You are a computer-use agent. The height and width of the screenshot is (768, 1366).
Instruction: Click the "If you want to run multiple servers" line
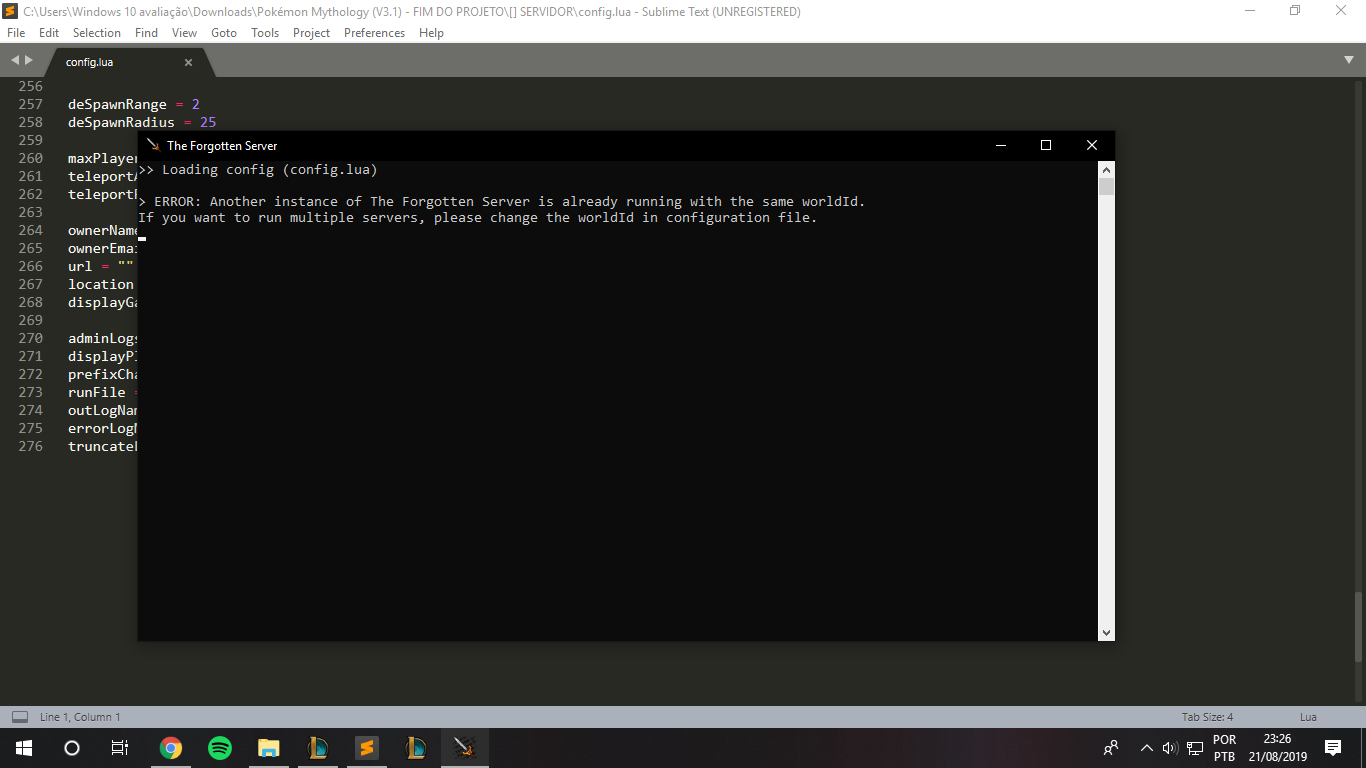(478, 218)
